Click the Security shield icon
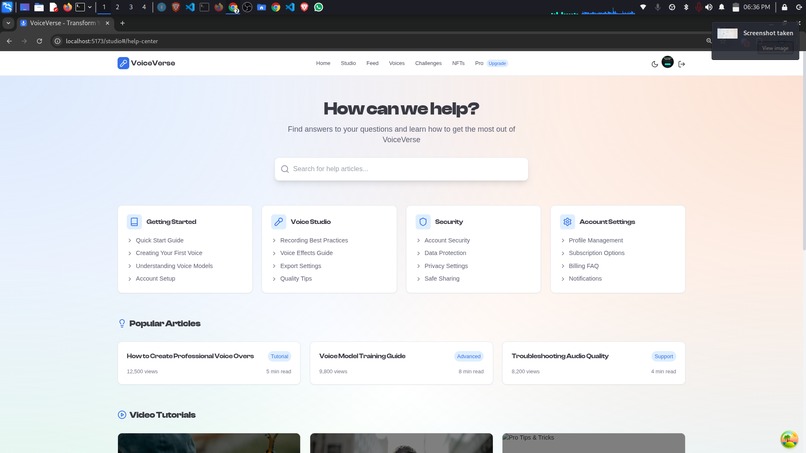 423,222
